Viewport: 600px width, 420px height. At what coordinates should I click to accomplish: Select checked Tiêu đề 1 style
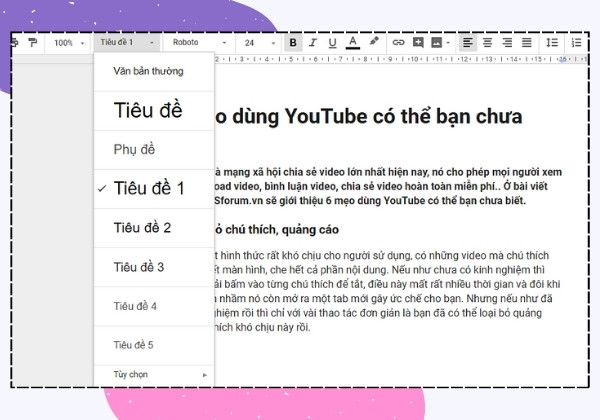point(154,189)
